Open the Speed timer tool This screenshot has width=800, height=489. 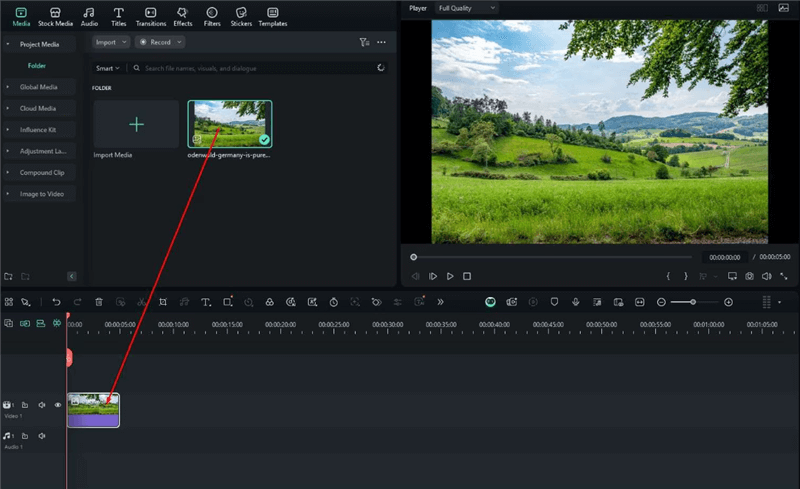coord(333,302)
